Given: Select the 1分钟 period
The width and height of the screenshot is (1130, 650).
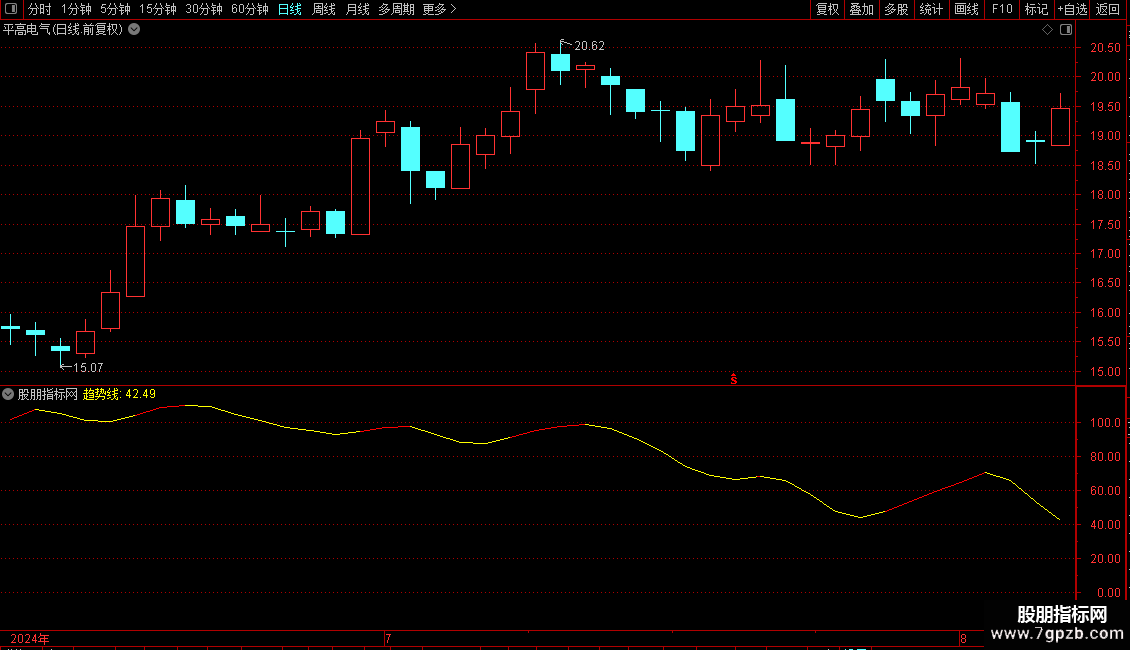Looking at the screenshot, I should tap(76, 9).
